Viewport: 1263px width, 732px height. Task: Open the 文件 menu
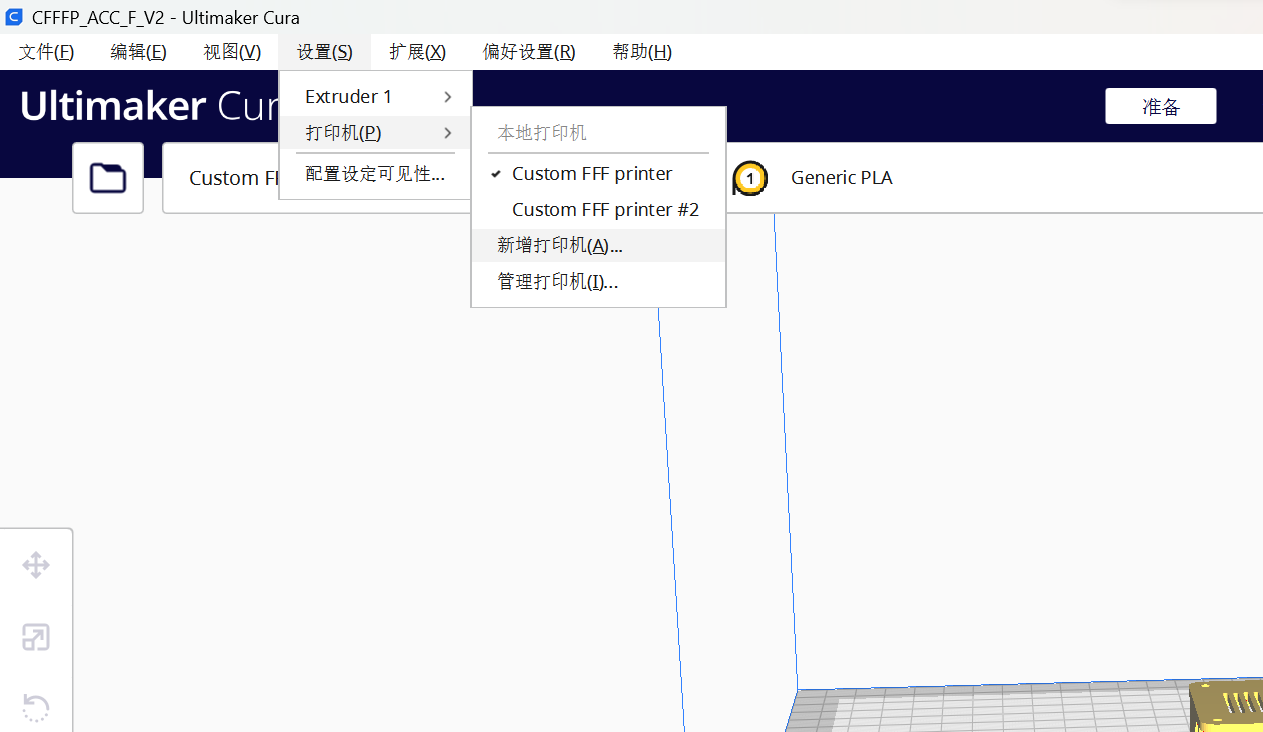(46, 52)
